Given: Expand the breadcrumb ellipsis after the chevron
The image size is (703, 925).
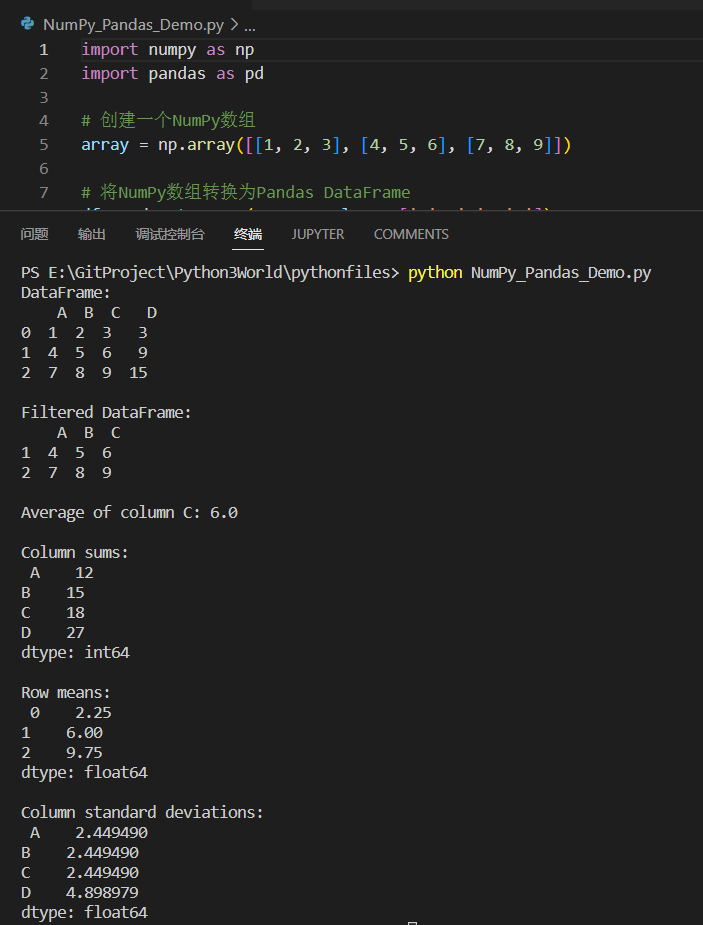Looking at the screenshot, I should 249,25.
